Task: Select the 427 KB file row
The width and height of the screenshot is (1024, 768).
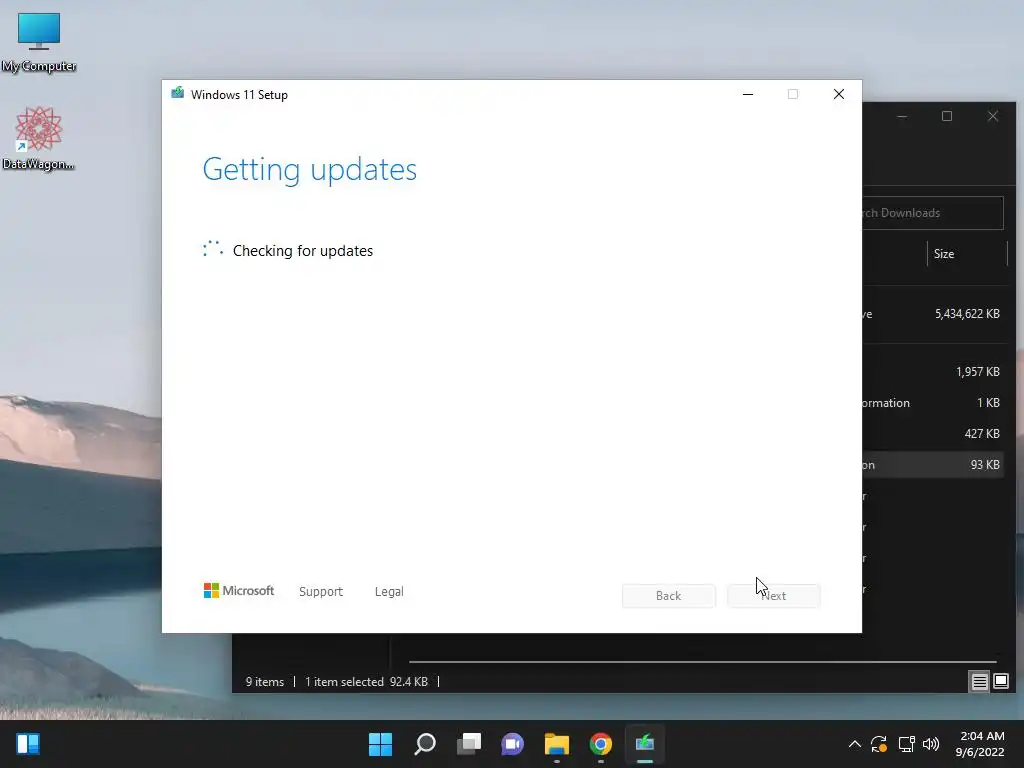Action: click(x=933, y=434)
